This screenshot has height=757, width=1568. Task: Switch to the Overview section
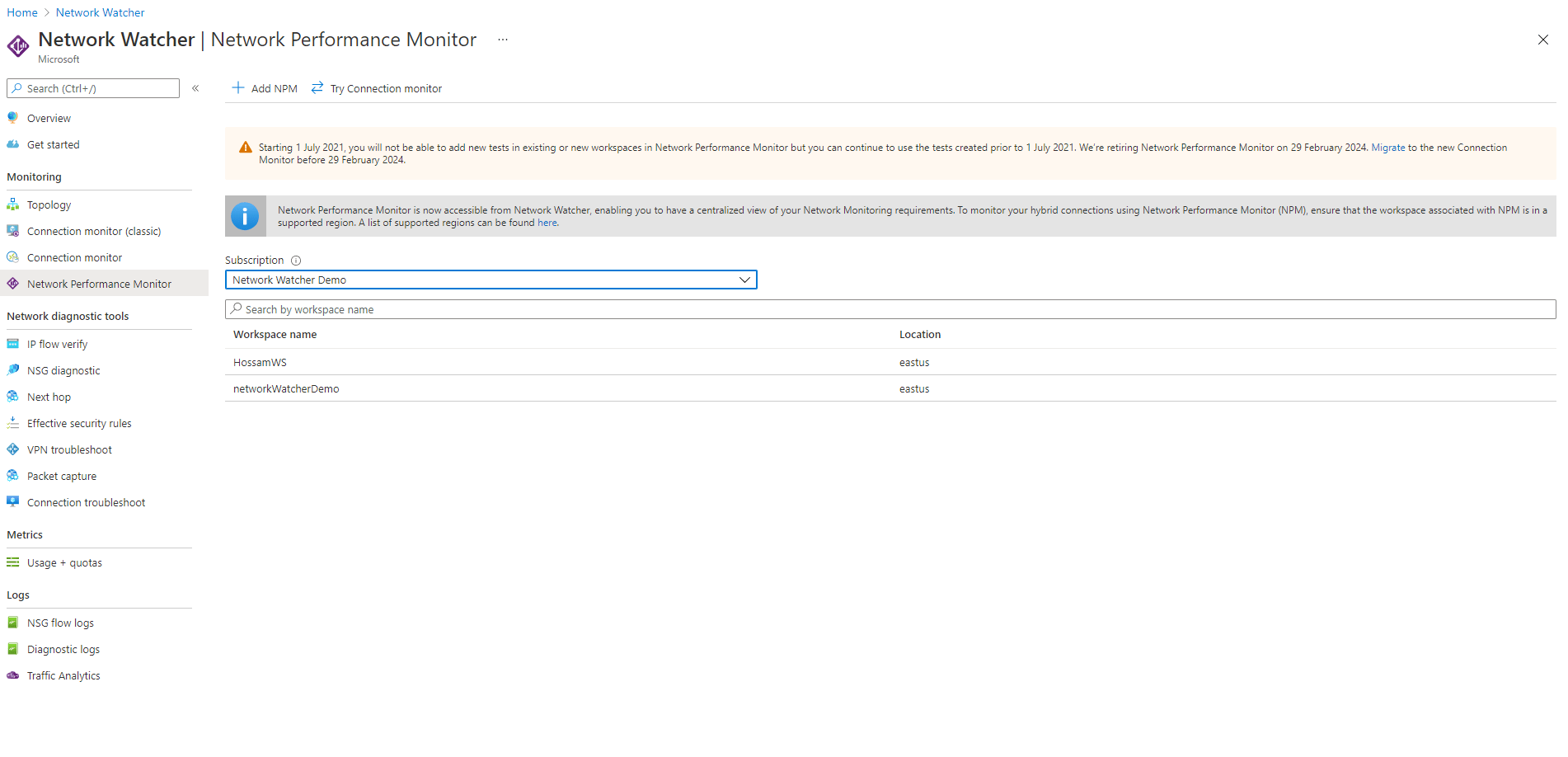point(49,118)
